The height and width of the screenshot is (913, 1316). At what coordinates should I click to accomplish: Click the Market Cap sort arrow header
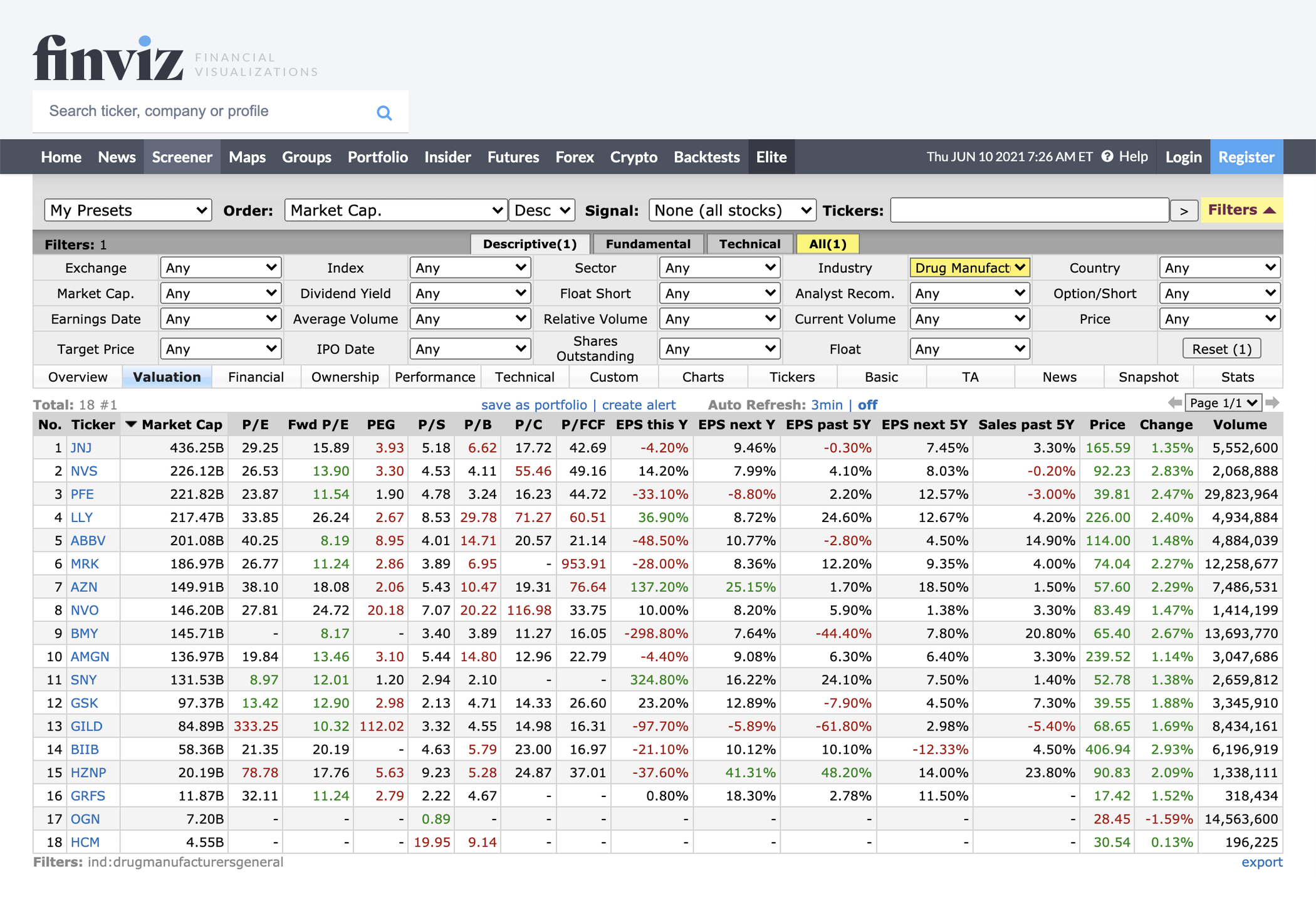pyautogui.click(x=175, y=425)
